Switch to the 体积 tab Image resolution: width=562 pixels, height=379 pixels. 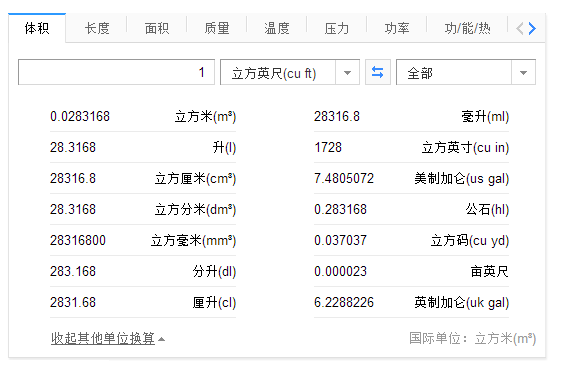point(37,28)
